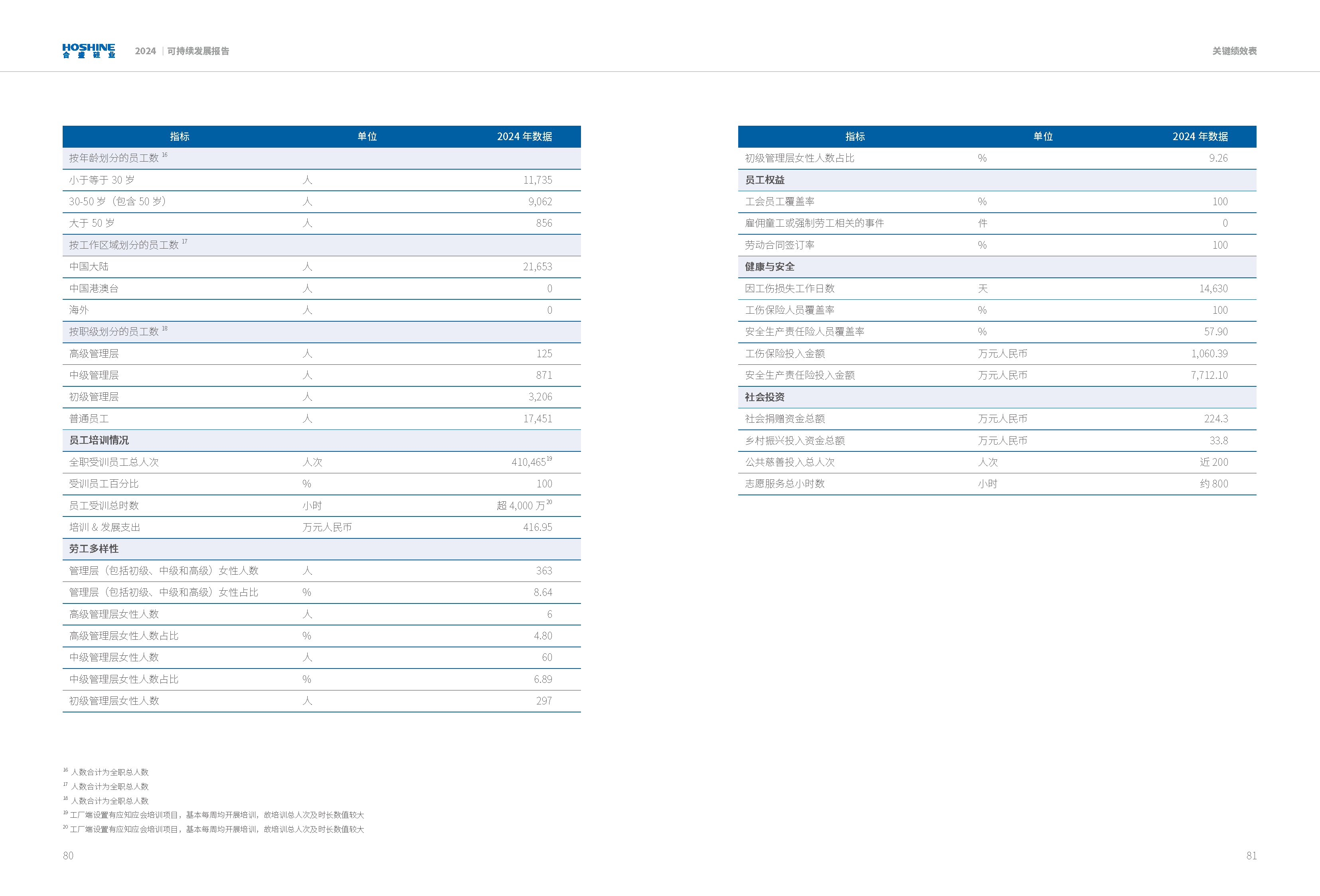Viewport: 1320px width, 896px height.
Task: Select the 2024 可持续发展报告 header text
Action: pos(184,51)
